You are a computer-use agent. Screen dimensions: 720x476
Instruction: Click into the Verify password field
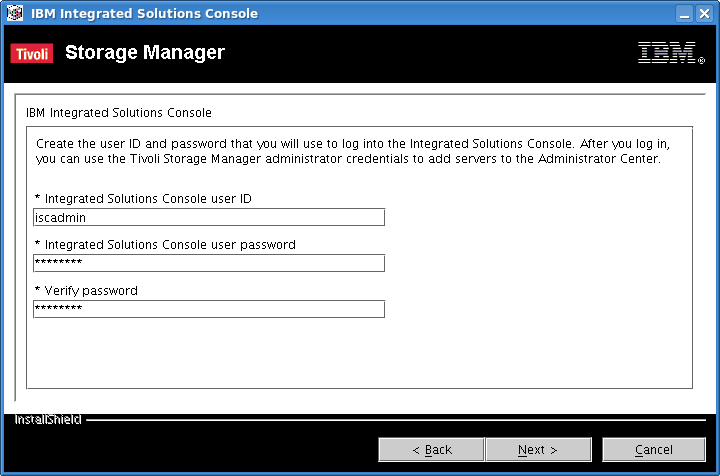209,309
